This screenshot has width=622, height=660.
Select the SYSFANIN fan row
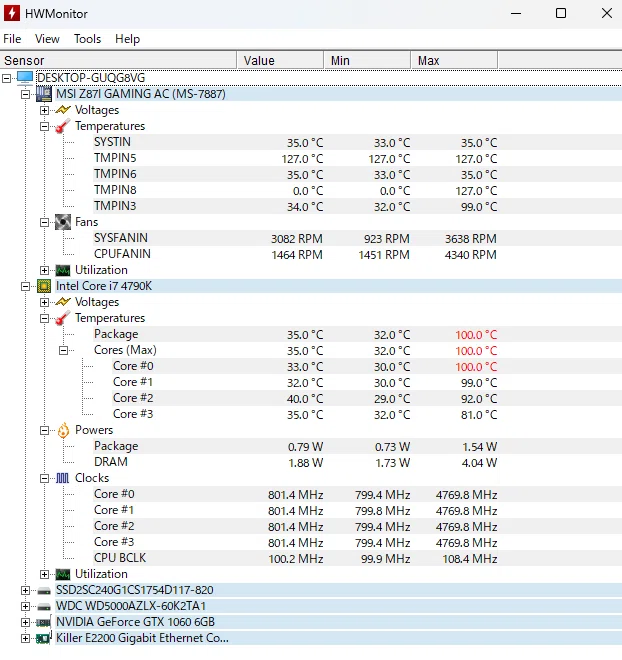357,238
